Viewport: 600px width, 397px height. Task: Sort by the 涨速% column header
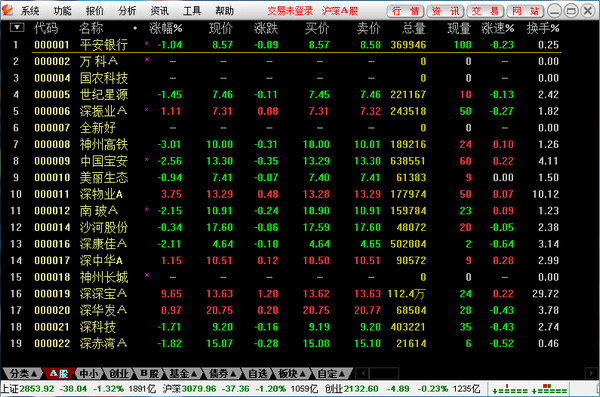point(497,28)
